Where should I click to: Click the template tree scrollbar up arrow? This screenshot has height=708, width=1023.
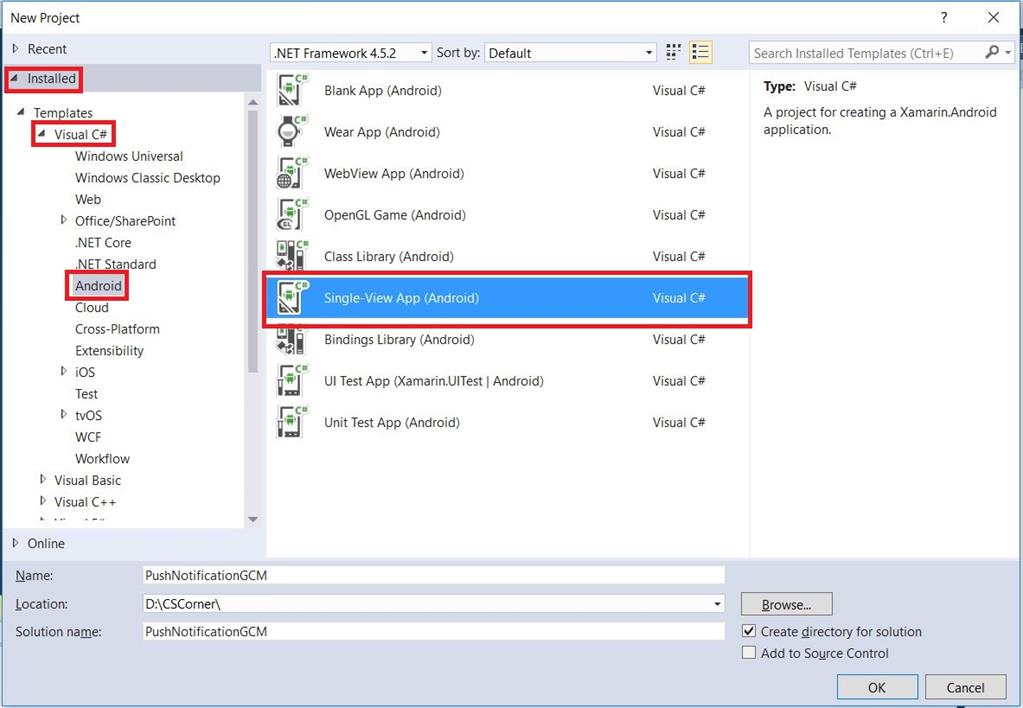[x=253, y=102]
